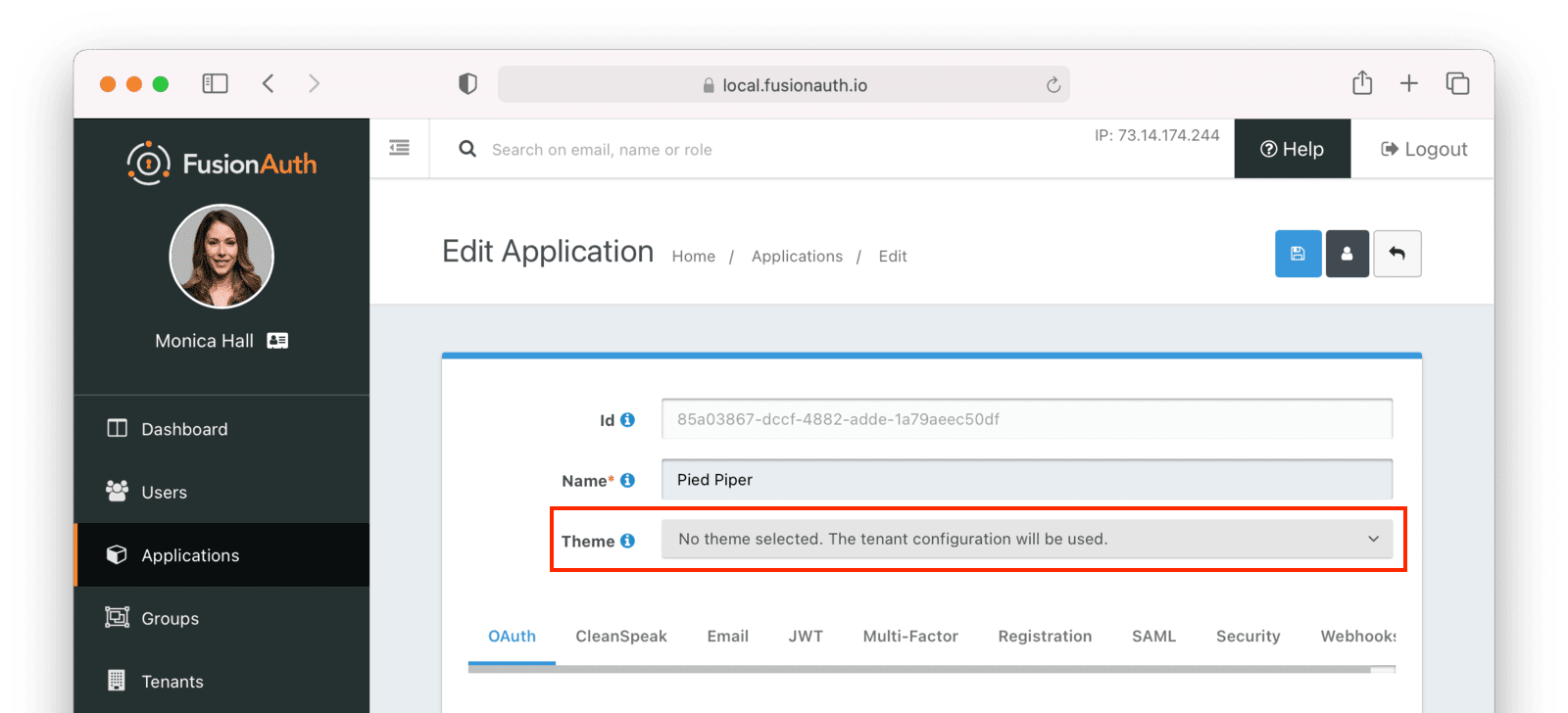Screen dimensions: 1568x713
Task: Collapse the sidebar using the panel toggle icon
Action: 399,147
